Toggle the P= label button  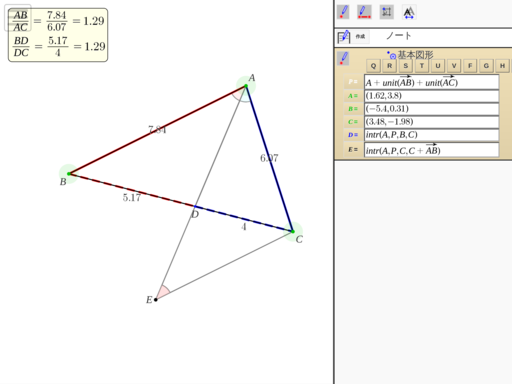[353, 82]
